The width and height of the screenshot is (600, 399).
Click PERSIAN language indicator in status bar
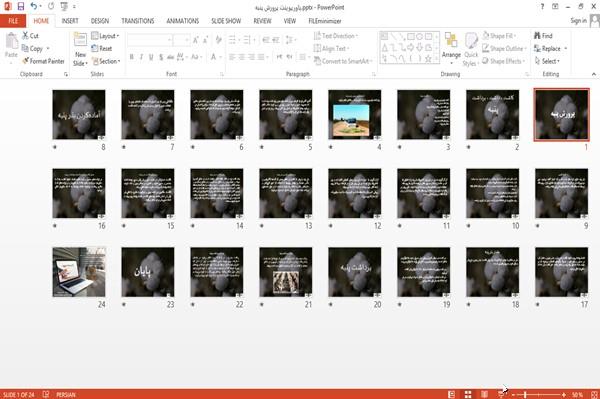pos(66,394)
